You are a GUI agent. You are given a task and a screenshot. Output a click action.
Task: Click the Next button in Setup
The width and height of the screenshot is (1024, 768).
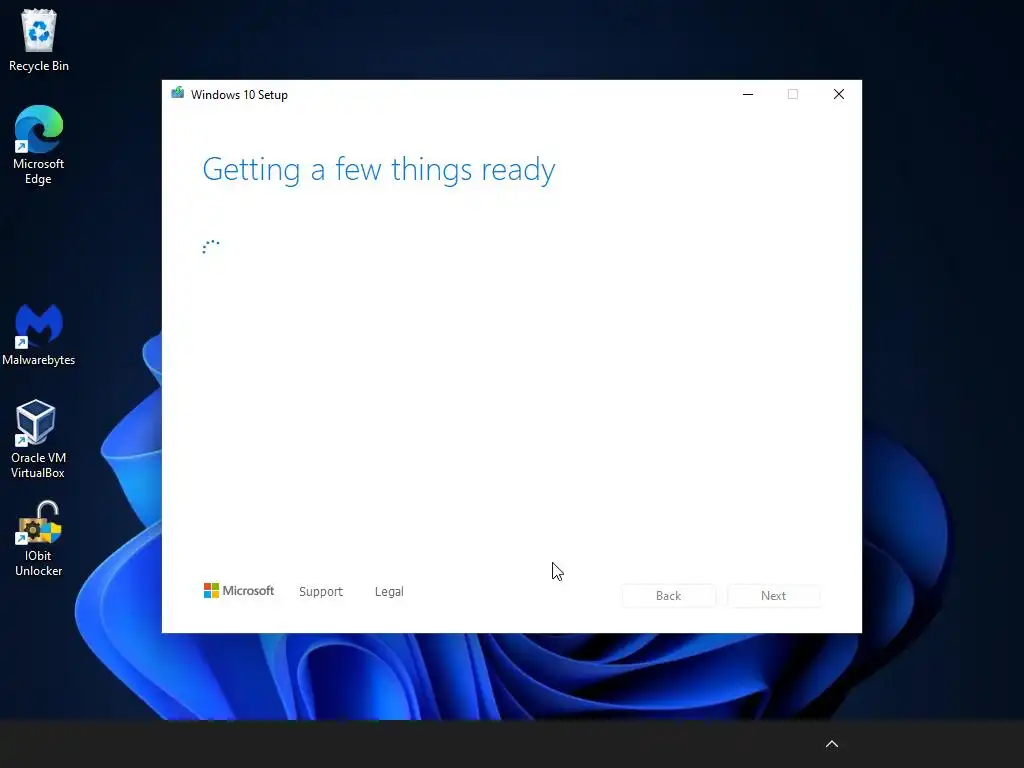tap(773, 596)
